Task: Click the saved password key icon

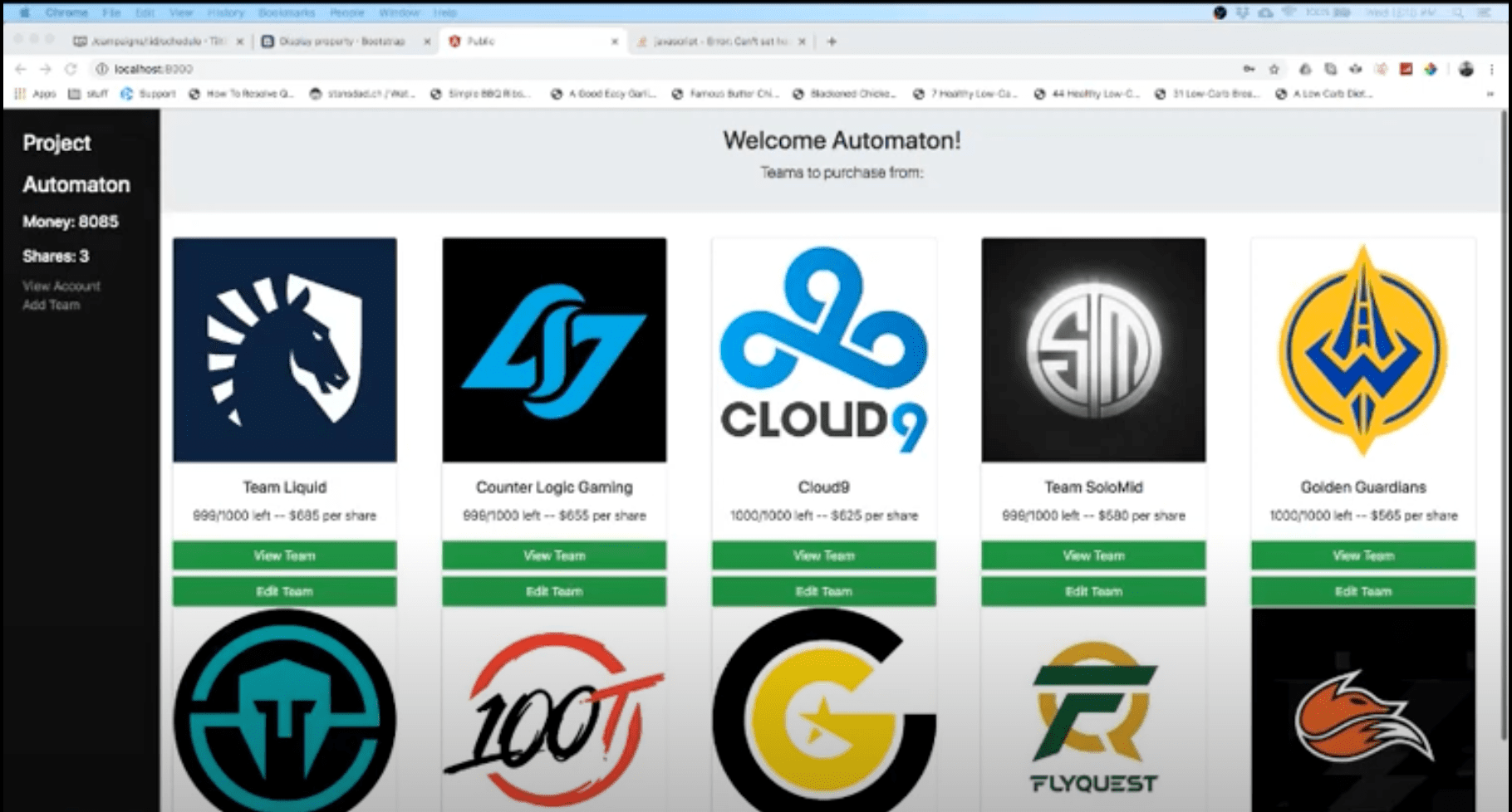Action: pyautogui.click(x=1249, y=69)
